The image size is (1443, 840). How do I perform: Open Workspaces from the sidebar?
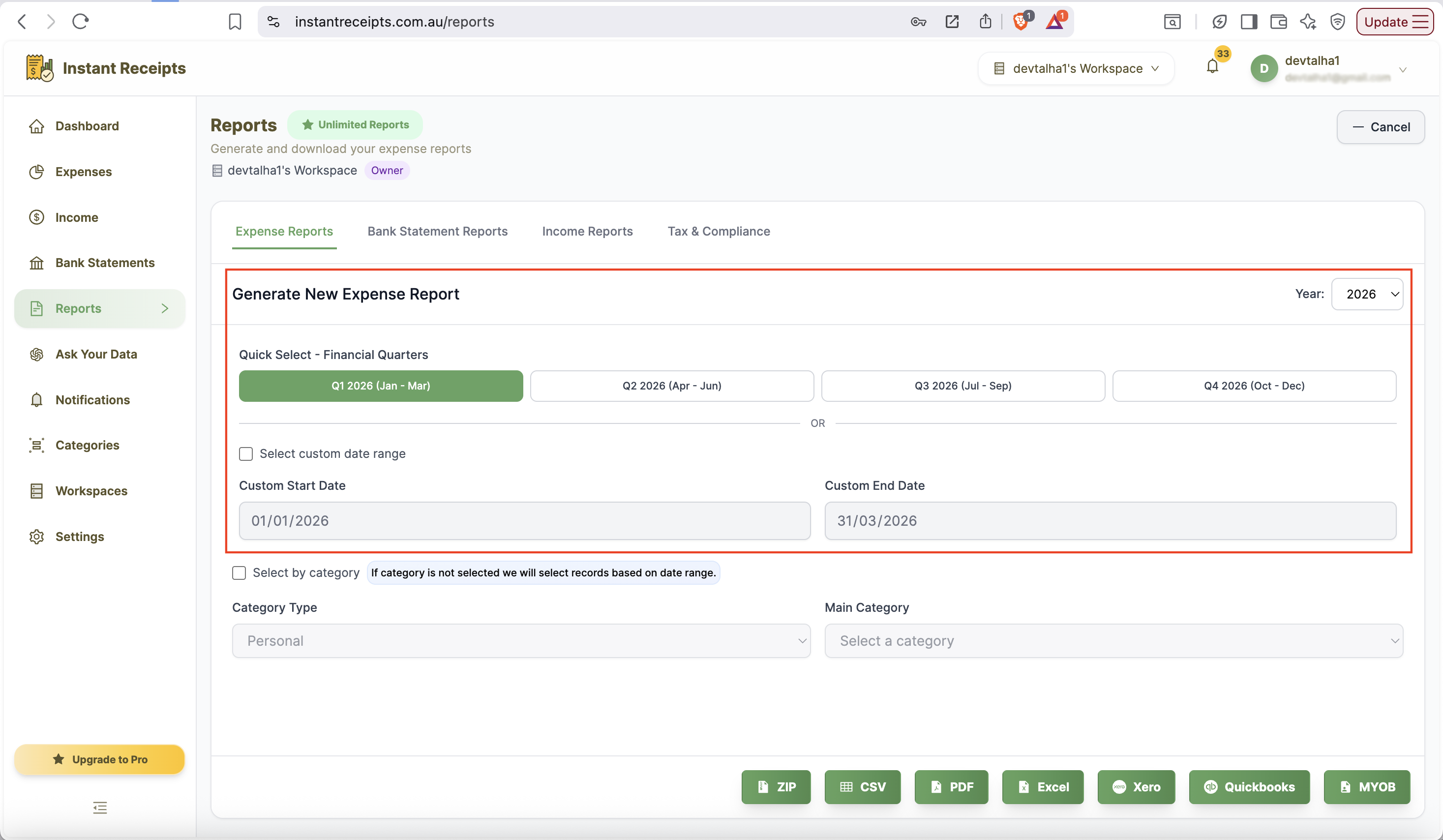click(100, 491)
